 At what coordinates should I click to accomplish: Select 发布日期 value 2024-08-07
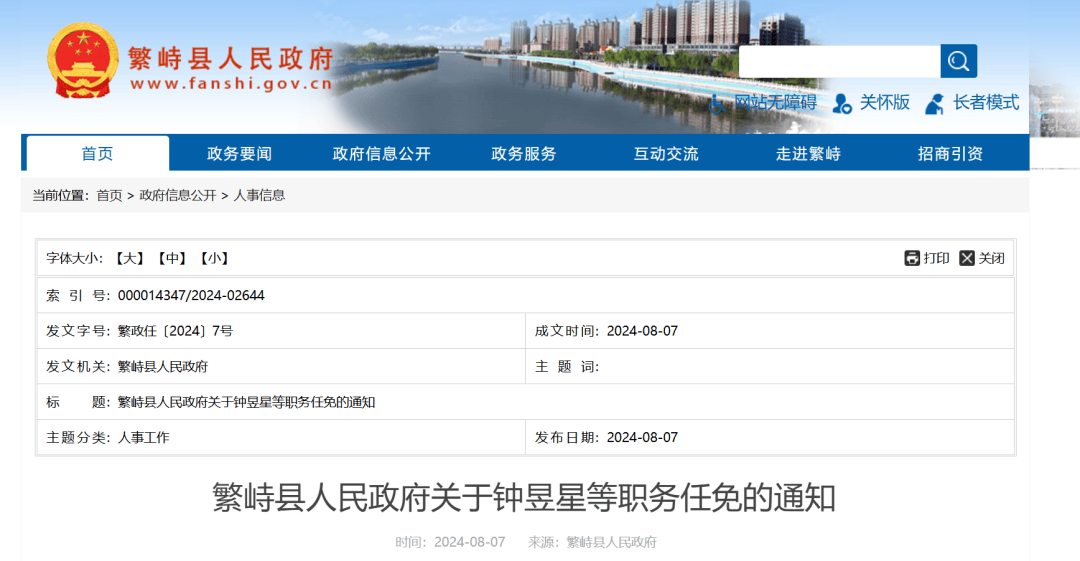pos(642,438)
